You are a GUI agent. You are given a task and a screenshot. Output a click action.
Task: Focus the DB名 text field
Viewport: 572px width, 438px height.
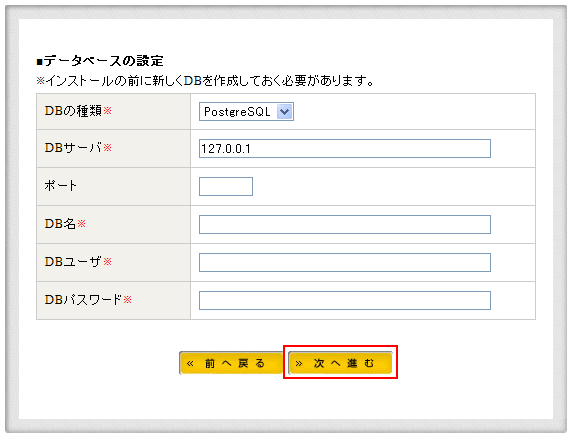coord(345,224)
